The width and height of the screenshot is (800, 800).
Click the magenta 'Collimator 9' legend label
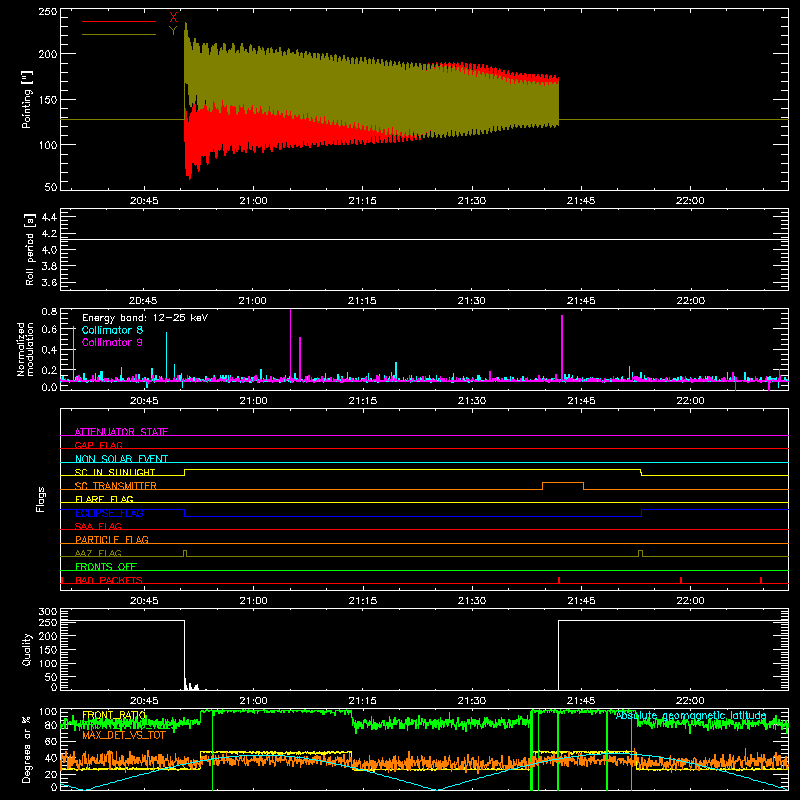coord(112,342)
